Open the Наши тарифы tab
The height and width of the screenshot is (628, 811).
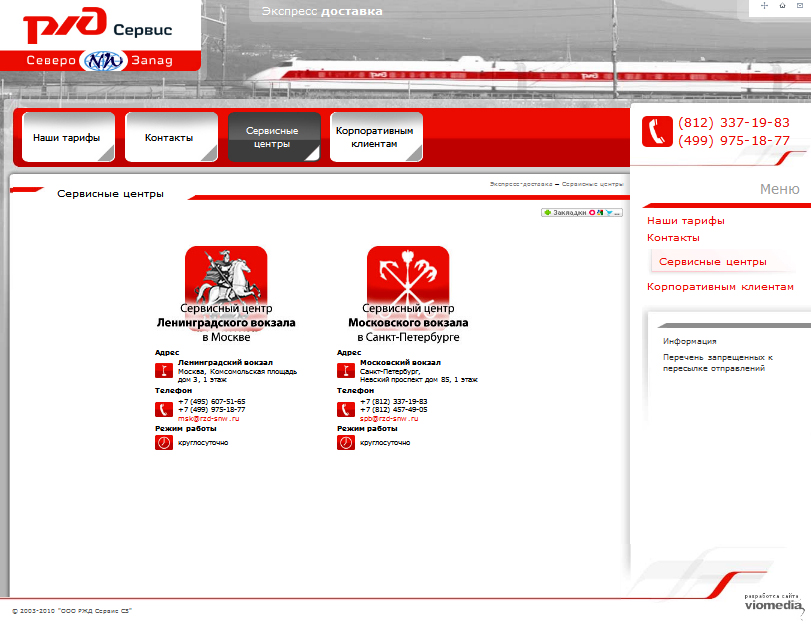(68, 137)
